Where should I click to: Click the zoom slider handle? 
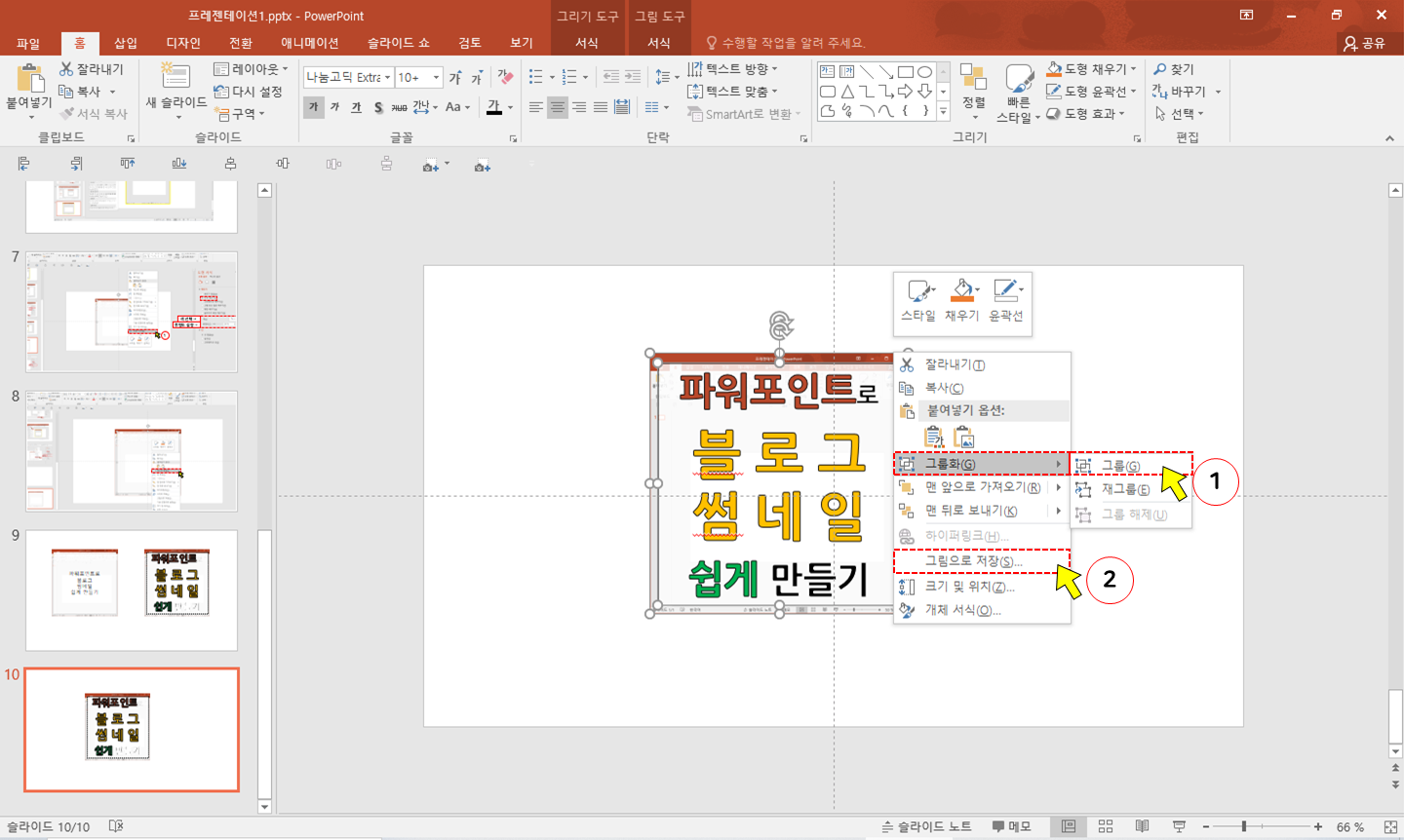coord(1244,826)
